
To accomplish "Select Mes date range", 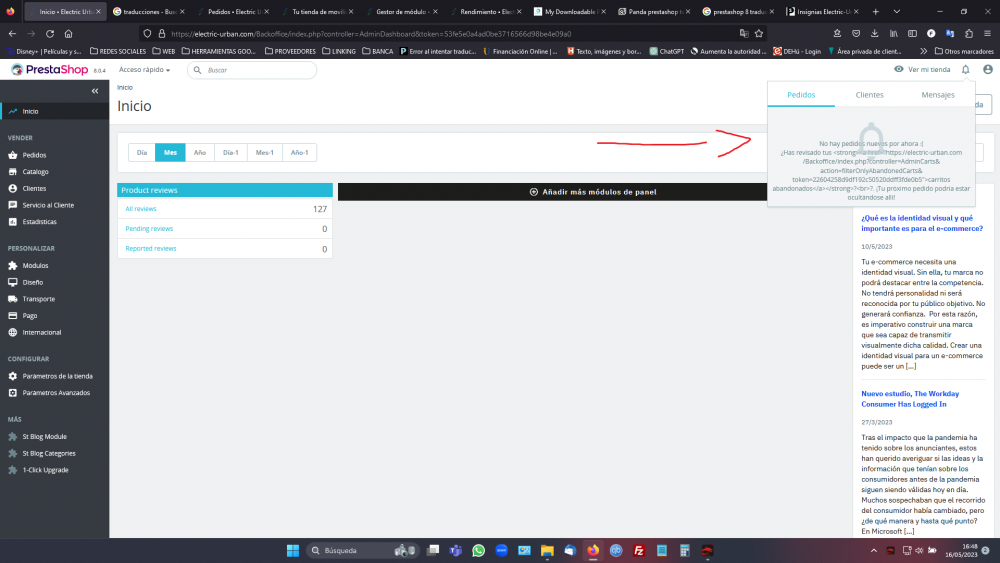I will pos(170,152).
